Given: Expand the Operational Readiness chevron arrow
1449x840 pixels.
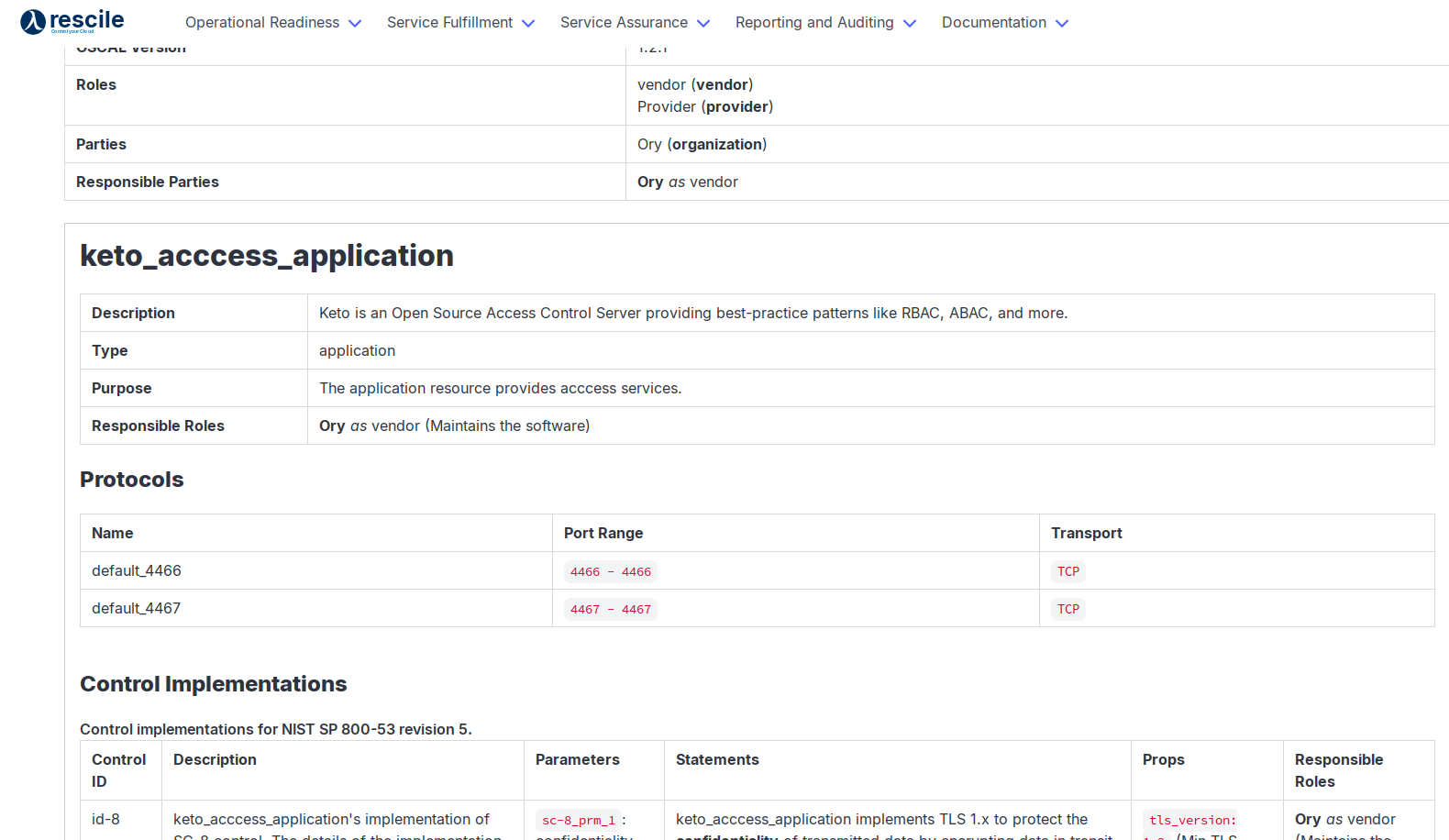Looking at the screenshot, I should (355, 24).
